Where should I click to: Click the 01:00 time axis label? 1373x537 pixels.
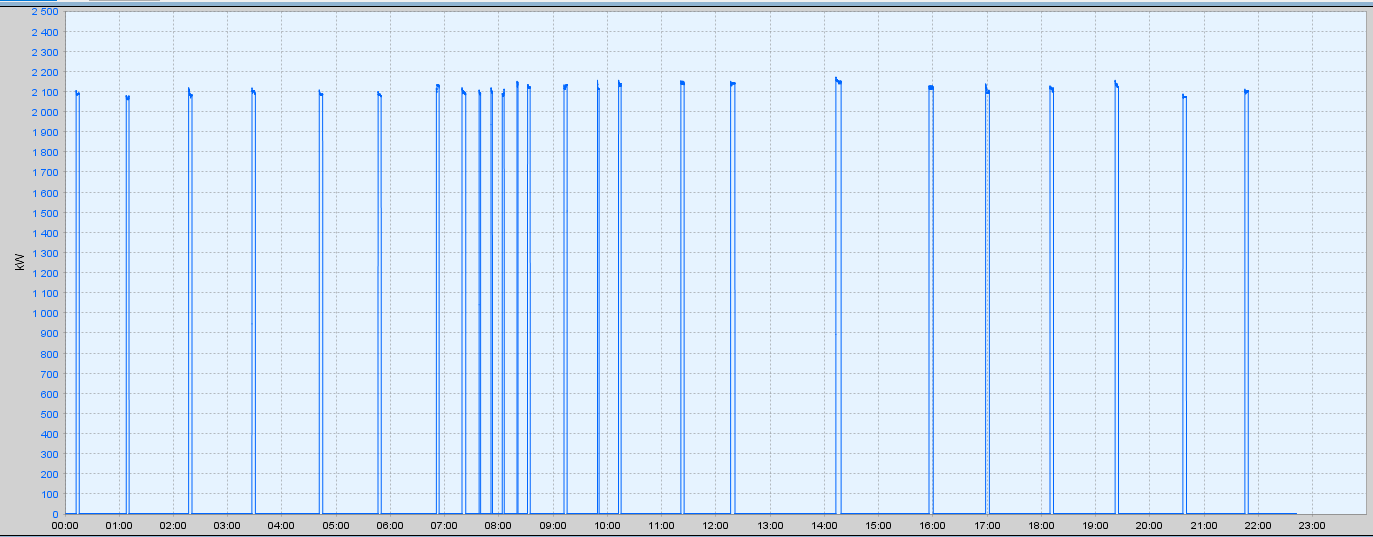point(119,525)
